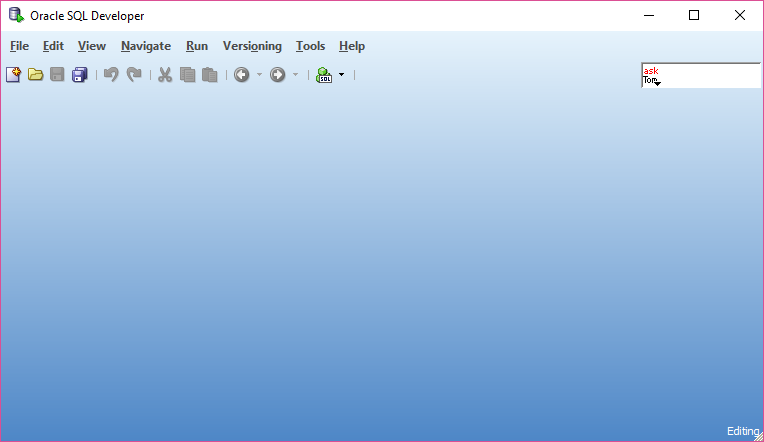Click the Forward navigation arrow
This screenshot has width=764, height=442.
pos(277,75)
